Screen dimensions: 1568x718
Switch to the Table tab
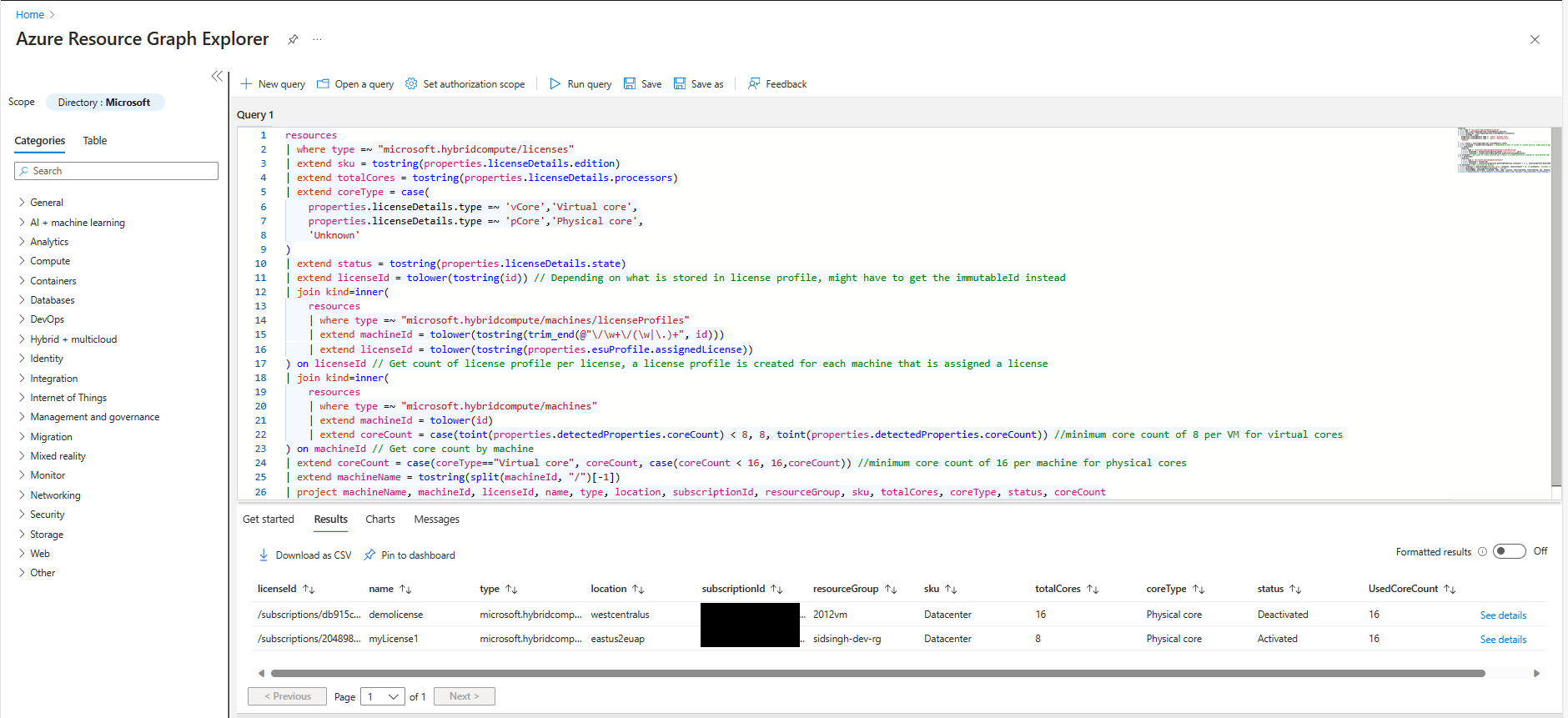point(95,141)
